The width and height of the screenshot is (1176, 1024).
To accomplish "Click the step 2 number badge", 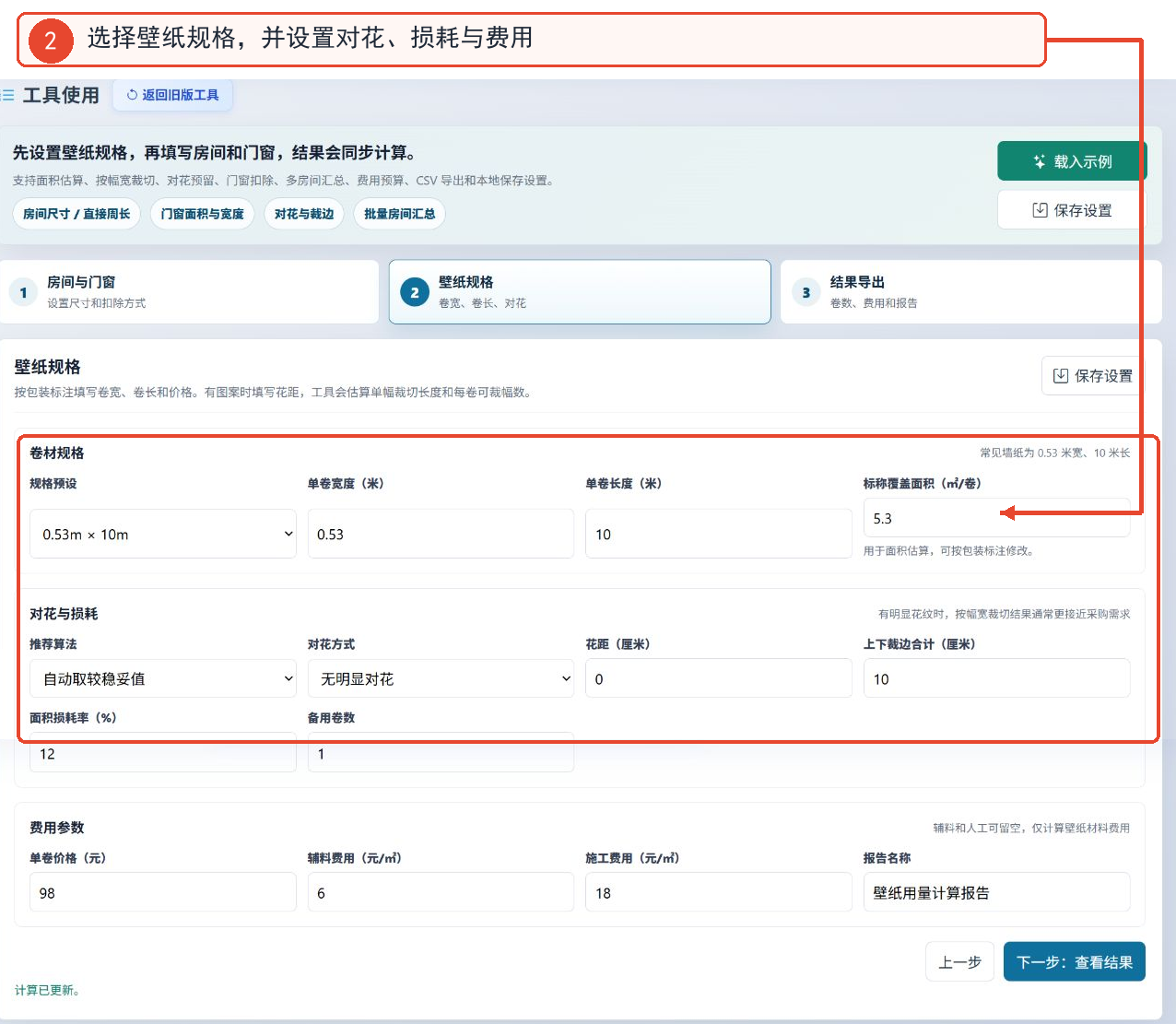I will (415, 292).
